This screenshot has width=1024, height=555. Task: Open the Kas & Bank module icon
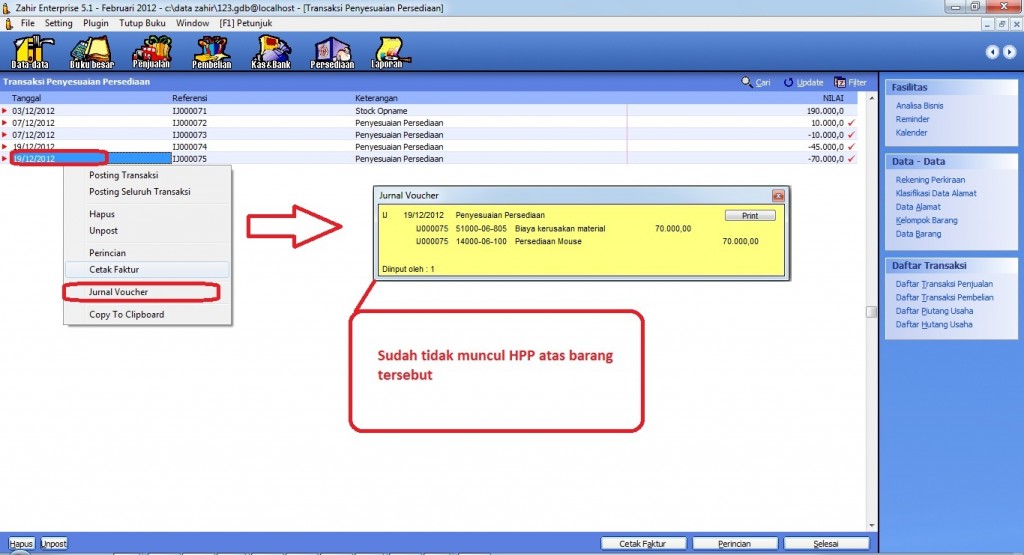pos(272,52)
